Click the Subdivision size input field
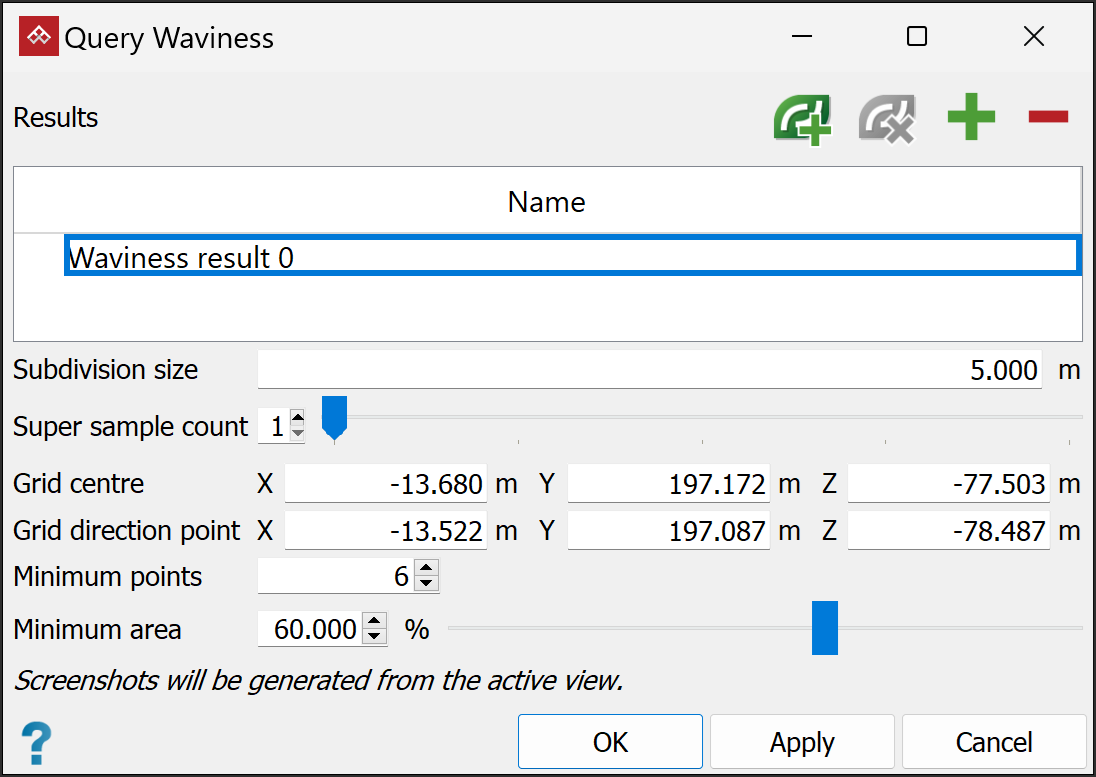 650,371
